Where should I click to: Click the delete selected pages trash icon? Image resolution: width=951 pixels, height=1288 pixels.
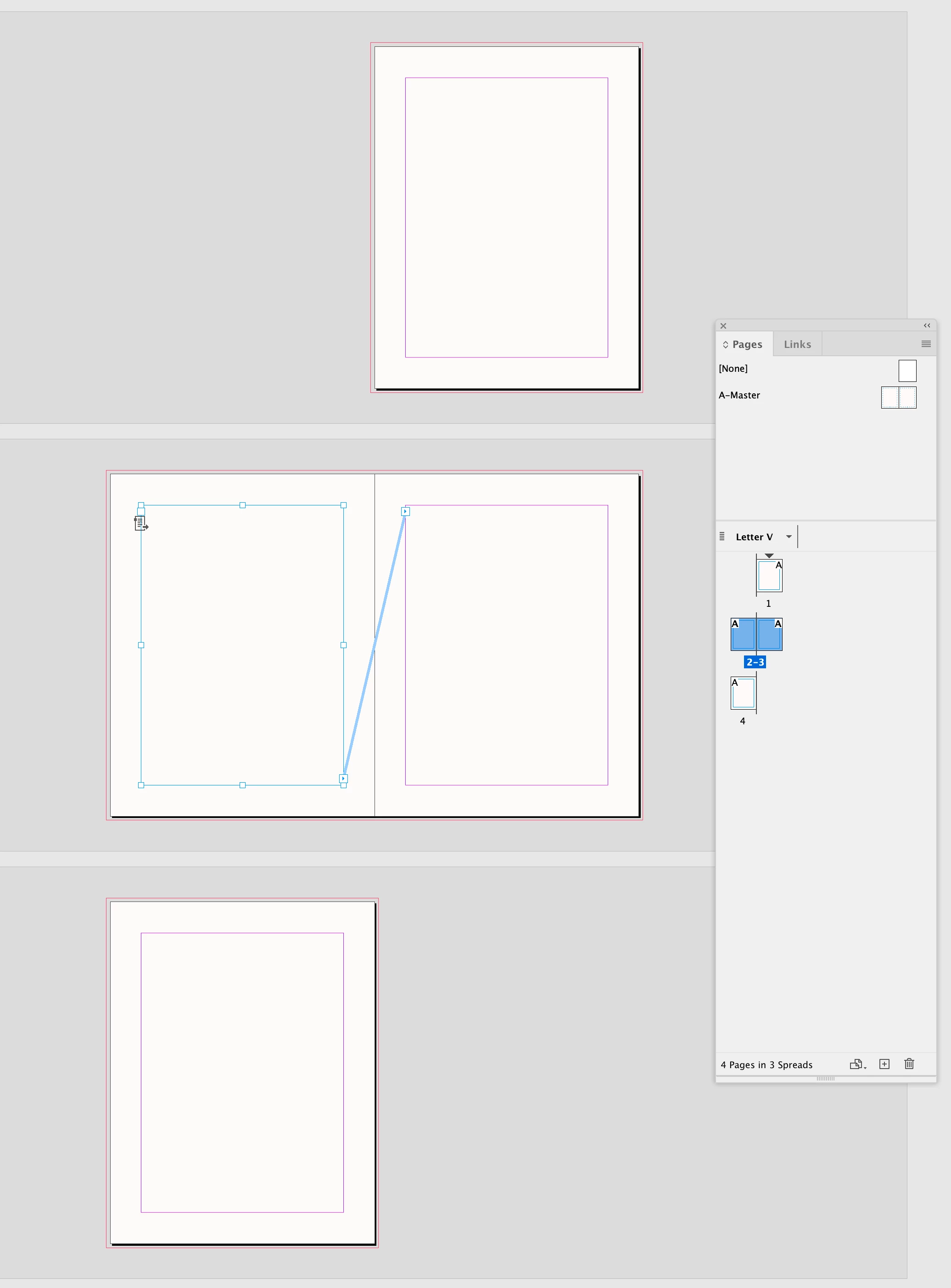[x=909, y=1064]
